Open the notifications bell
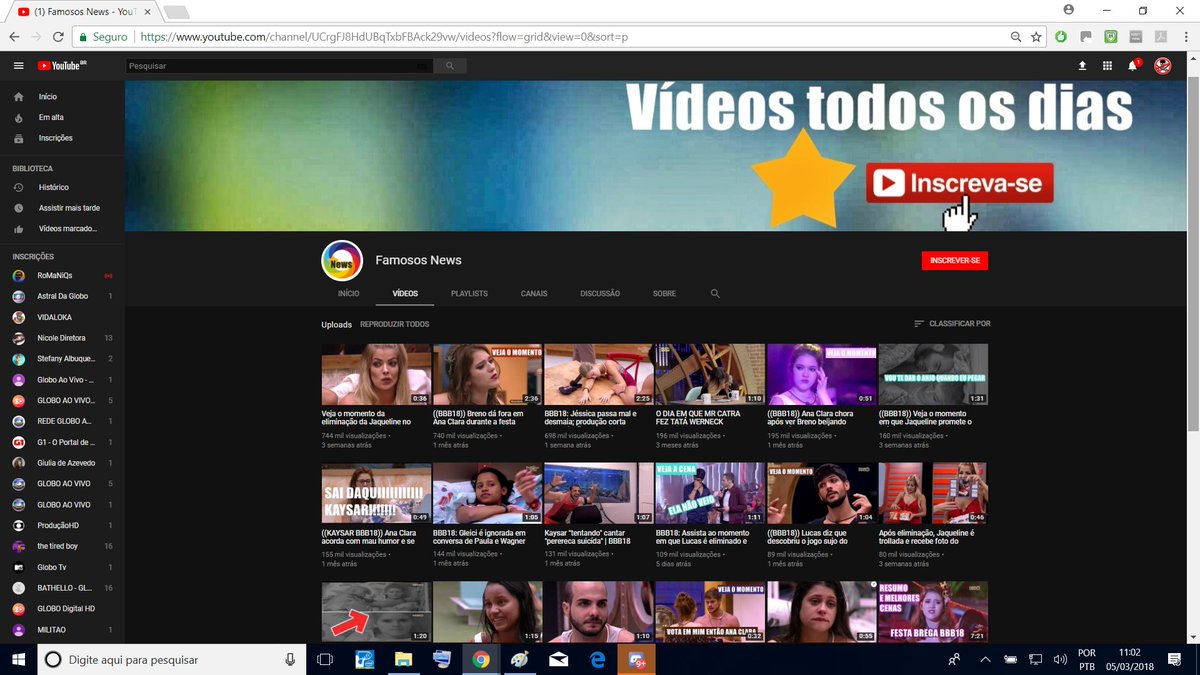1200x675 pixels. pyautogui.click(x=1133, y=66)
